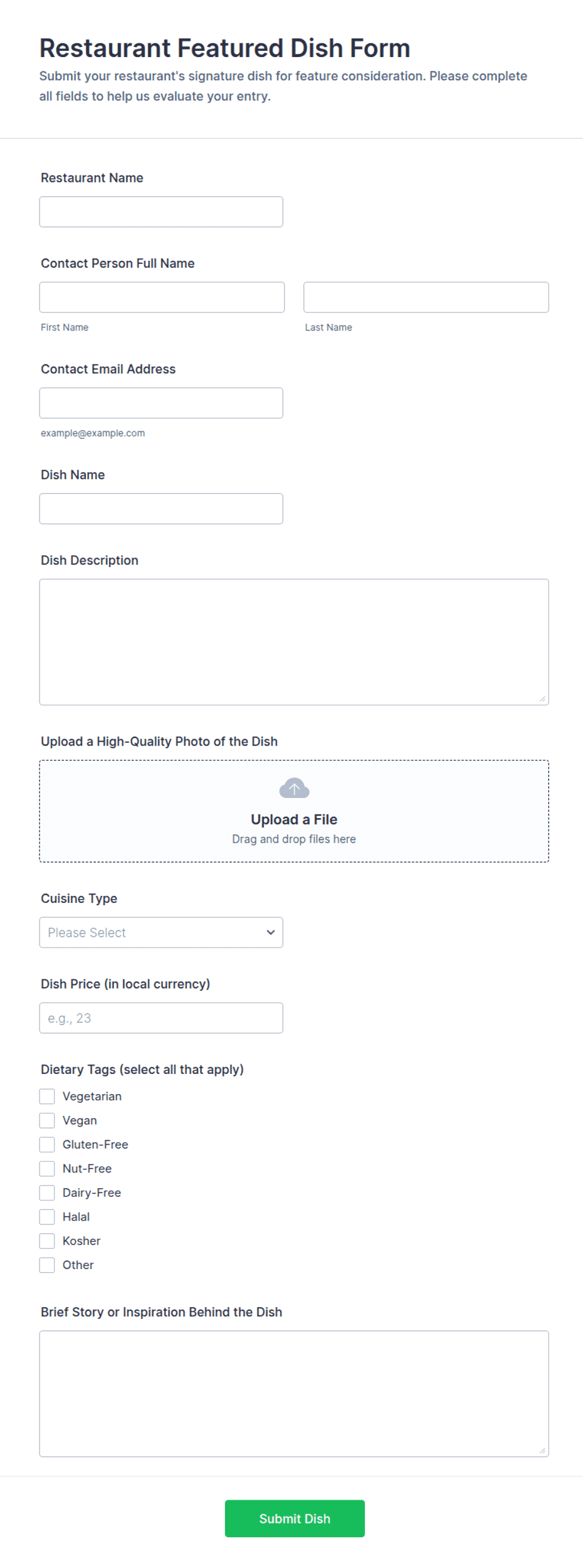The width and height of the screenshot is (583, 1568).
Task: Check the Vegetarian checkbox
Action: coord(47,1096)
